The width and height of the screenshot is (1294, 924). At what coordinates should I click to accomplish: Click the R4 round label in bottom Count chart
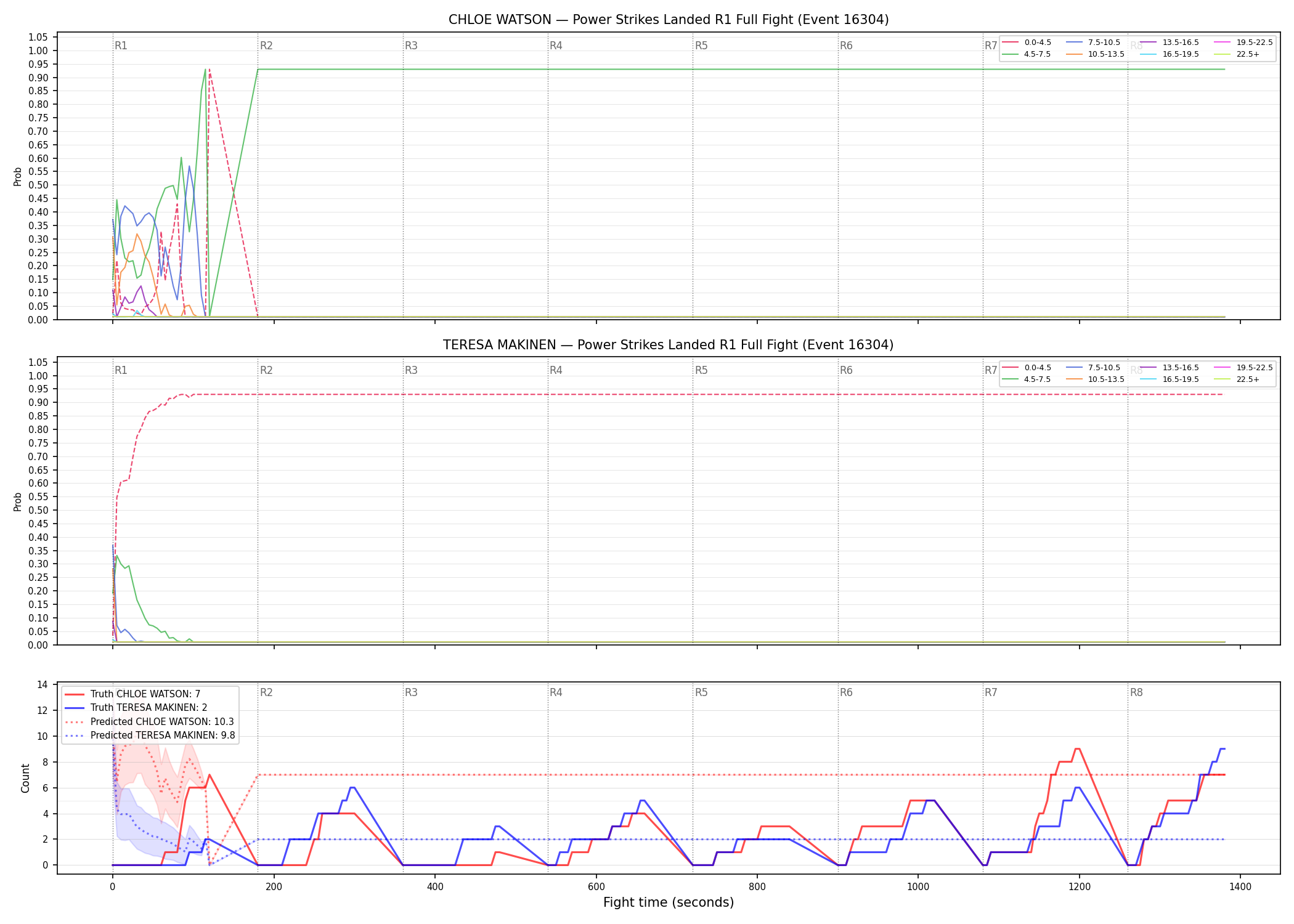click(x=556, y=692)
